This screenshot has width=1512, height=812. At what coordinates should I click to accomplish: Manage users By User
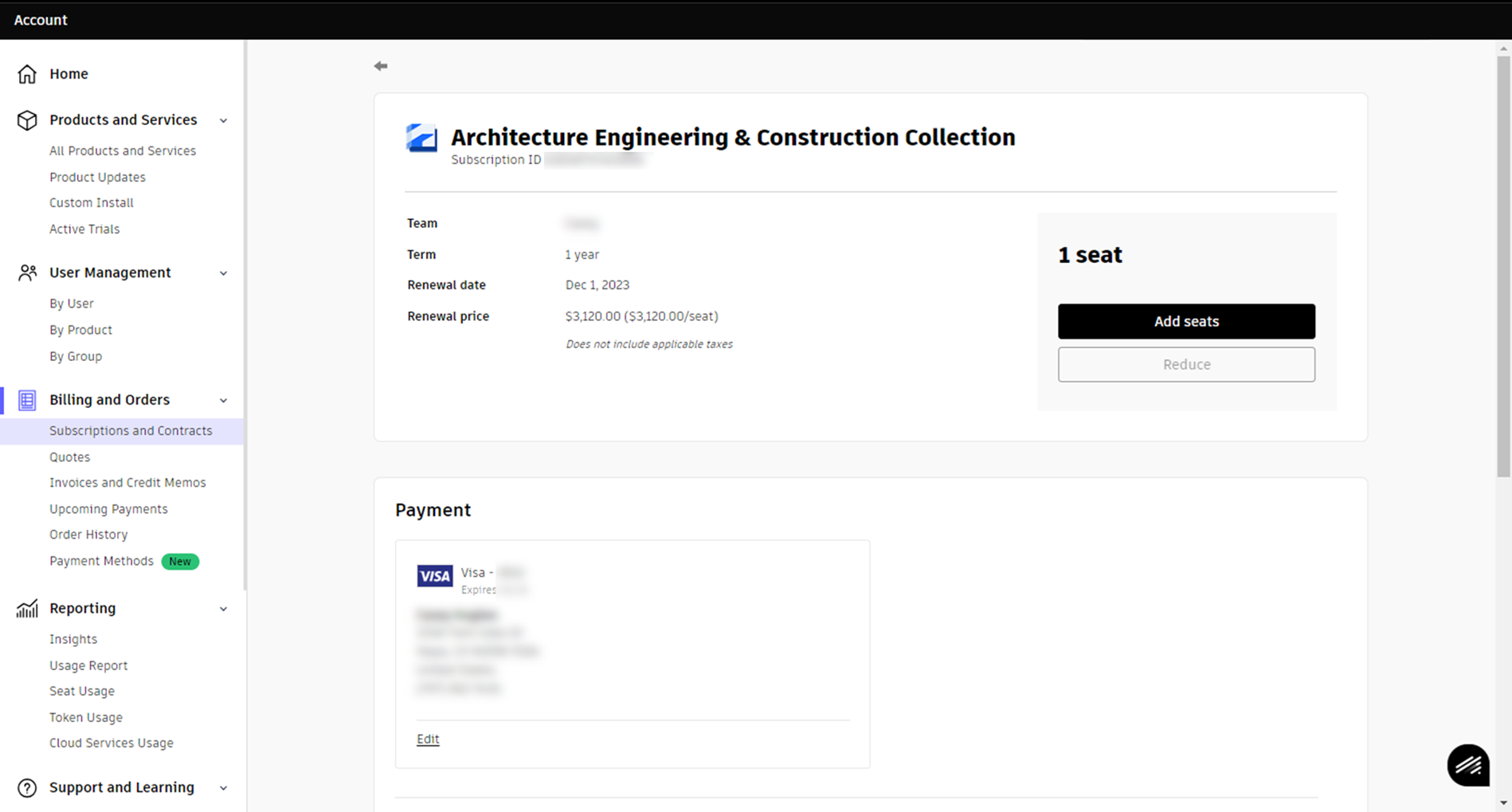tap(72, 304)
